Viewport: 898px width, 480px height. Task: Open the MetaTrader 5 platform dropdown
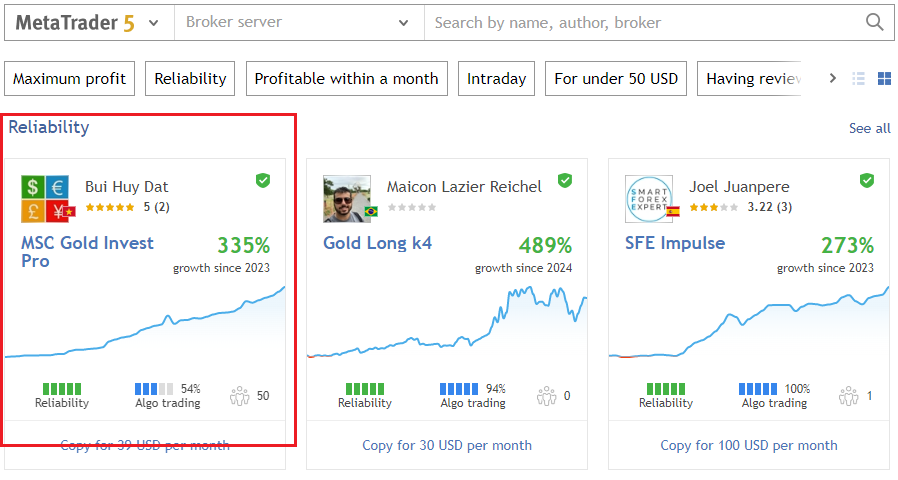coord(89,23)
